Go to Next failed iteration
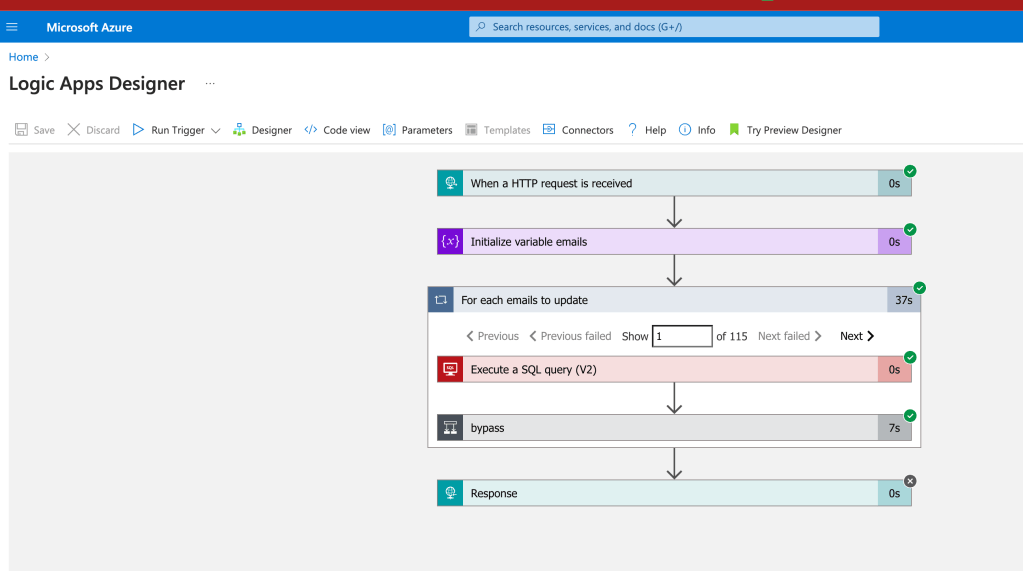Viewport: 1023px width, 571px height. tap(789, 336)
